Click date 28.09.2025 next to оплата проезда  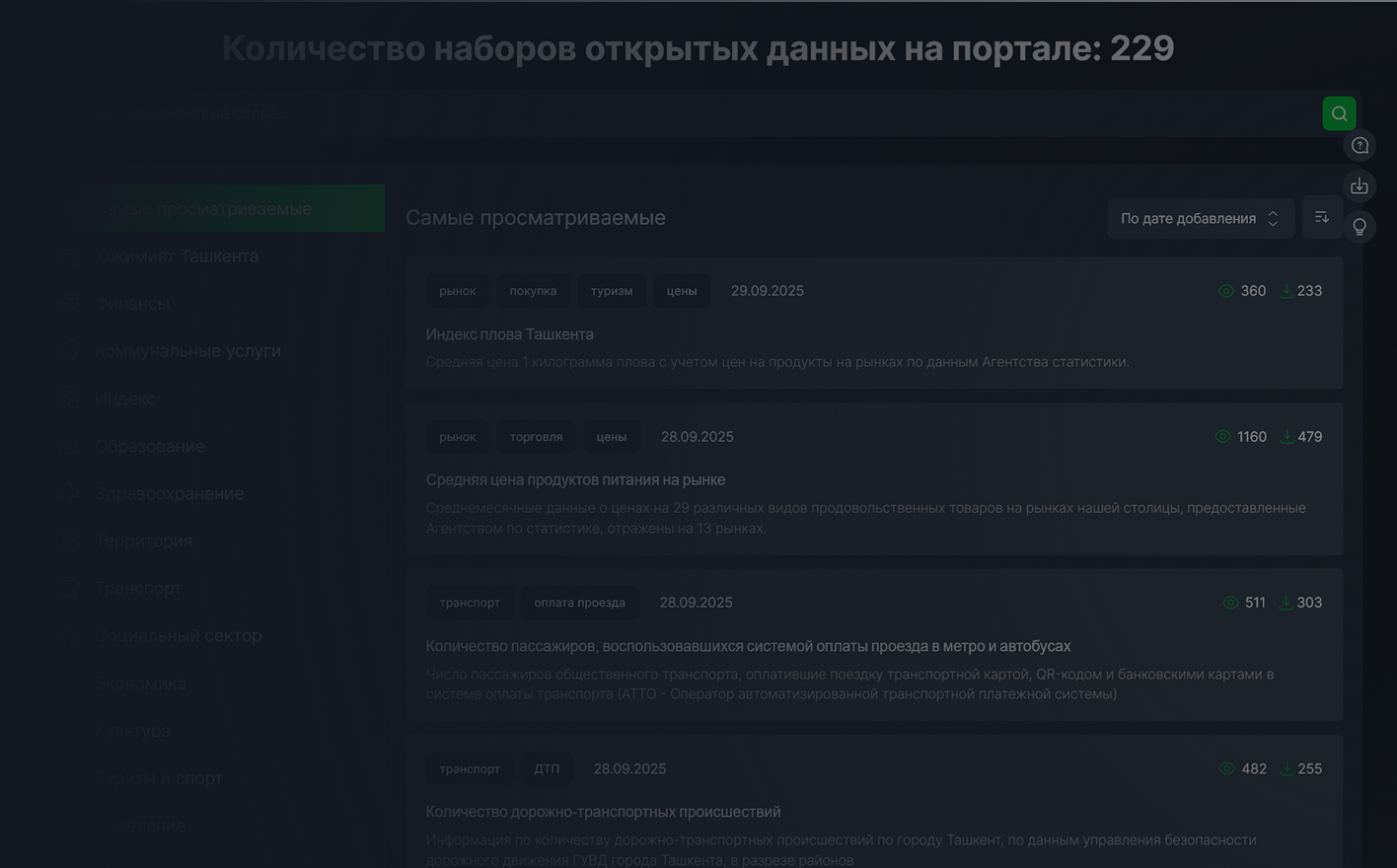696,603
